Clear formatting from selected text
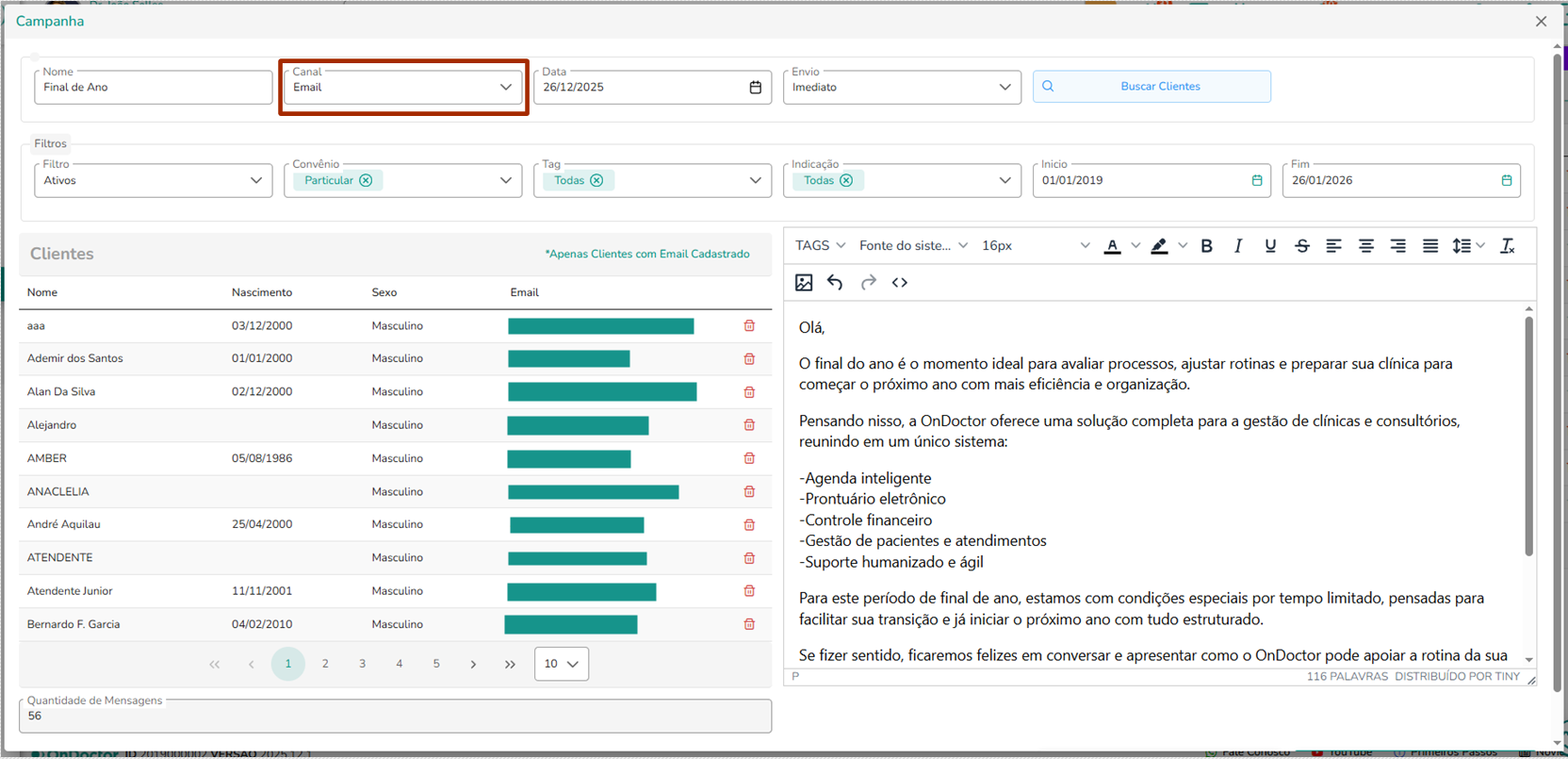The width and height of the screenshot is (1568, 759). click(1507, 246)
